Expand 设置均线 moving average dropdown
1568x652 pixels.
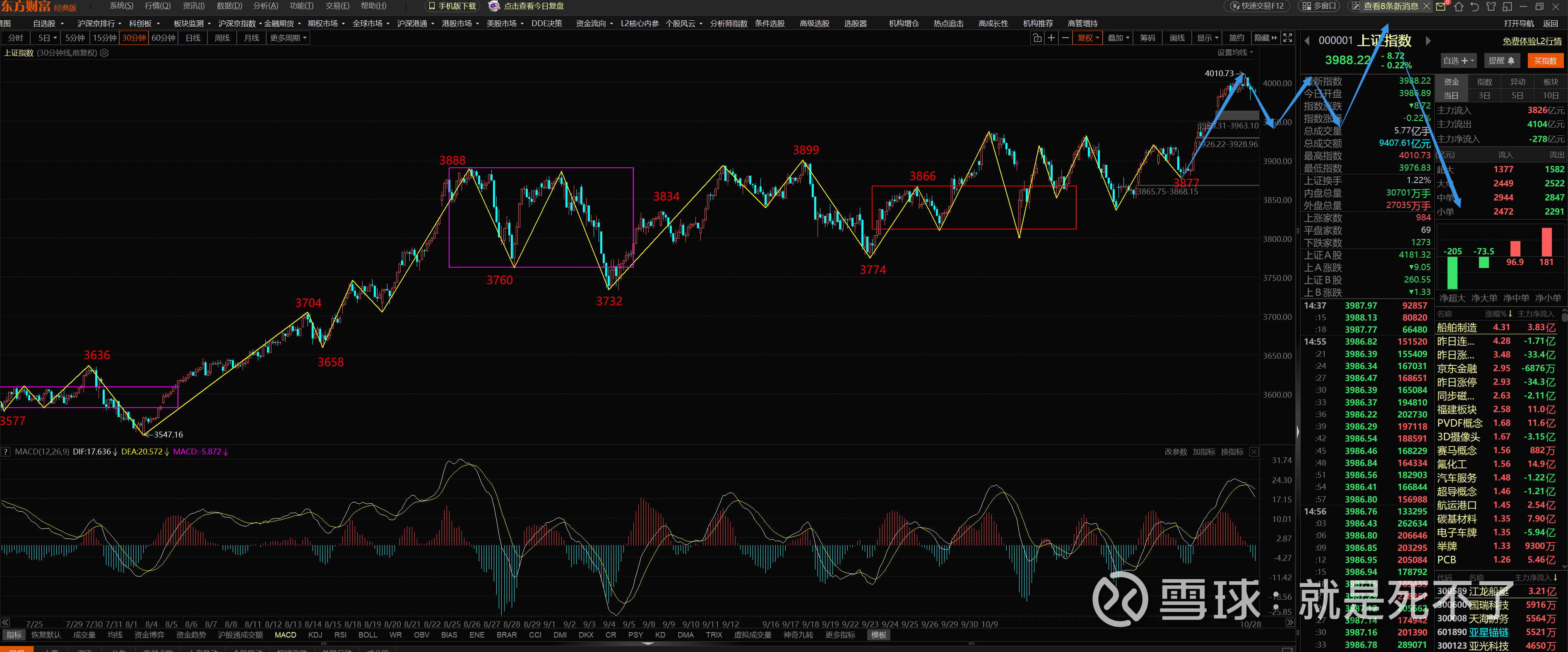1235,53
